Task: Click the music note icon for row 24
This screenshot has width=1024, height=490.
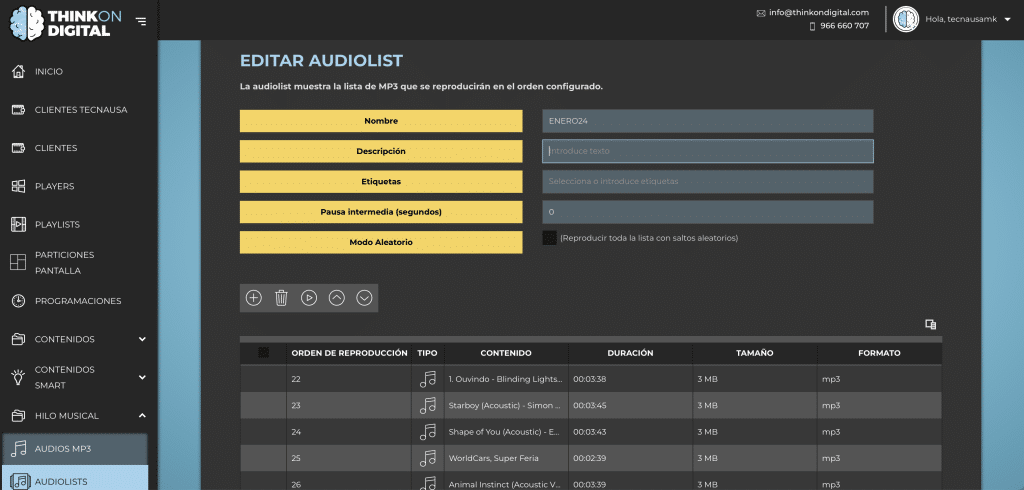Action: [428, 432]
